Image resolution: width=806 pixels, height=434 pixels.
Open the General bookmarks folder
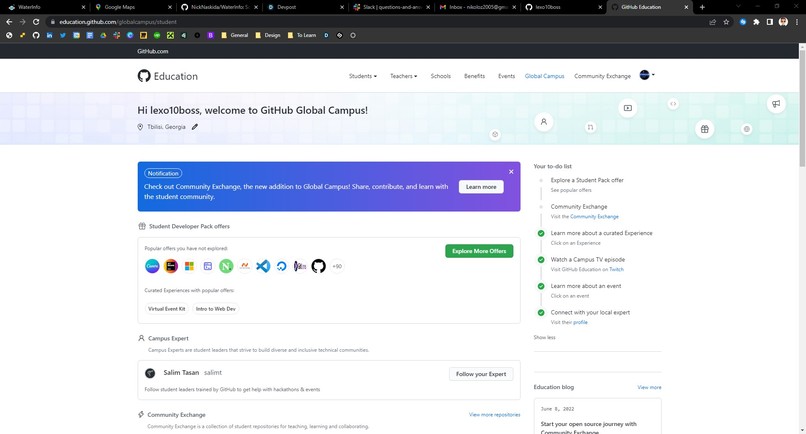[234, 35]
